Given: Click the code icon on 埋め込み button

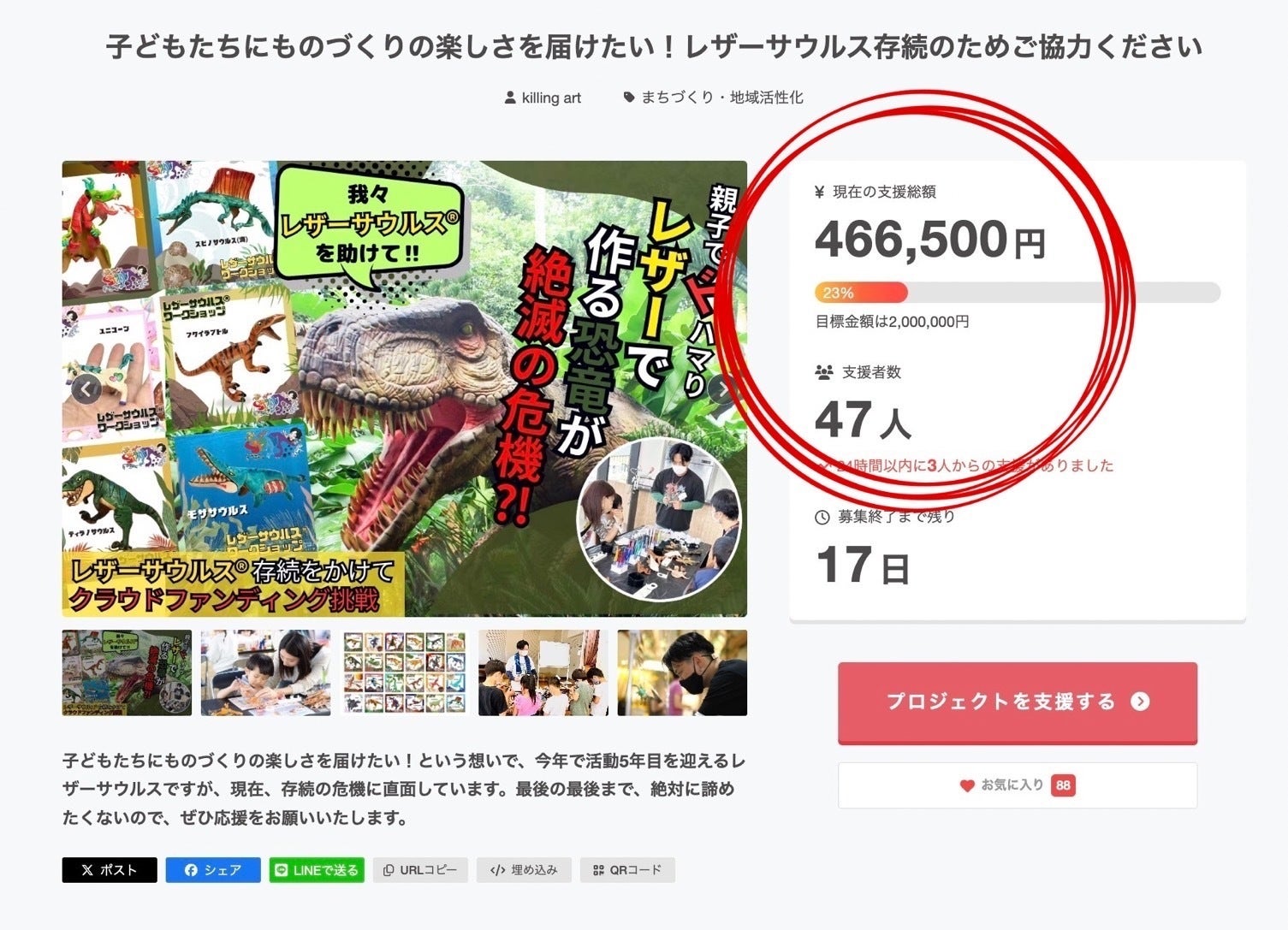Looking at the screenshot, I should (497, 870).
